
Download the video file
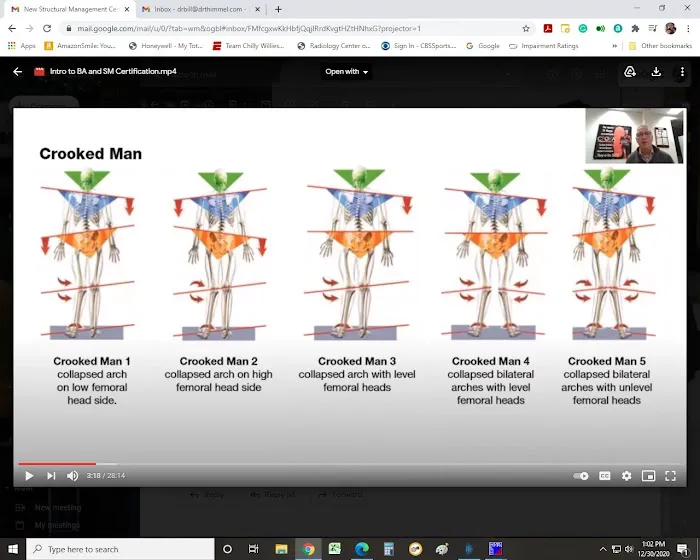(656, 72)
